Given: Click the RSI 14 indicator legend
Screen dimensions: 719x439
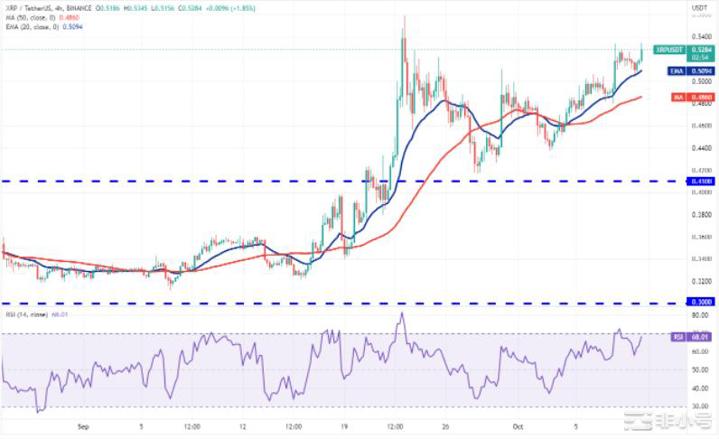Looking at the screenshot, I should tap(28, 317).
